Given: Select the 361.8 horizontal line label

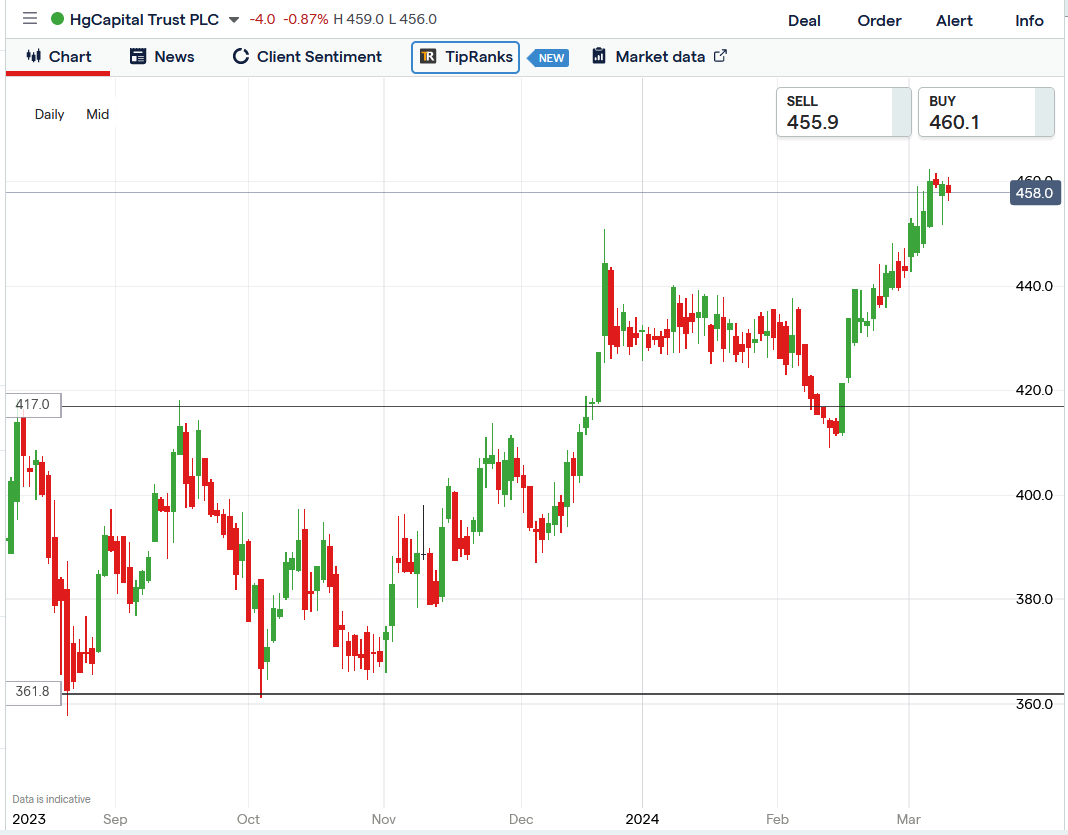Looking at the screenshot, I should [33, 692].
